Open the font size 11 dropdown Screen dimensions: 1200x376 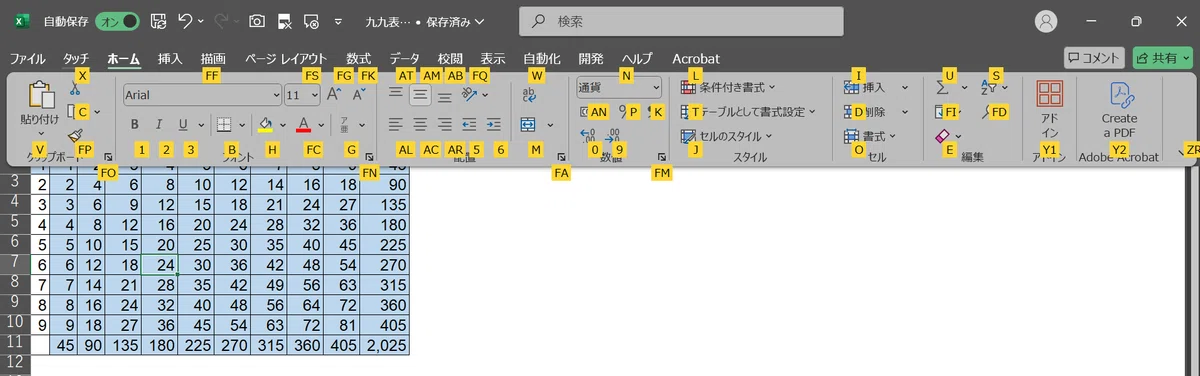pos(315,94)
